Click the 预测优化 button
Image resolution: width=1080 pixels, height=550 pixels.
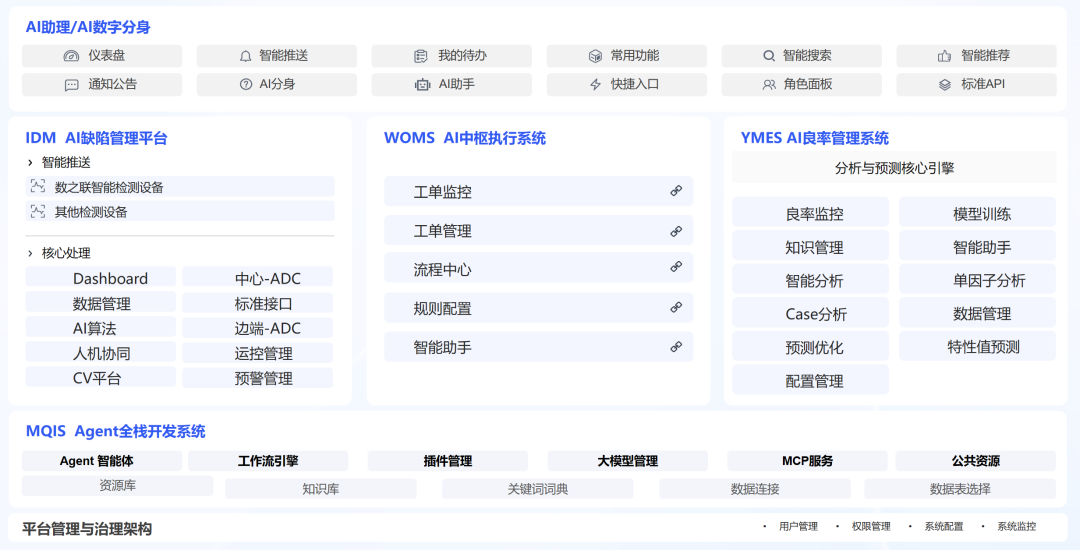pos(810,346)
